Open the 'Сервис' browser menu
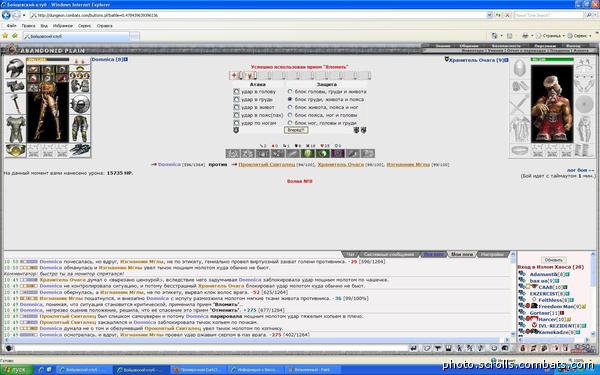Screen dimensions: 600x375 click(x=85, y=26)
